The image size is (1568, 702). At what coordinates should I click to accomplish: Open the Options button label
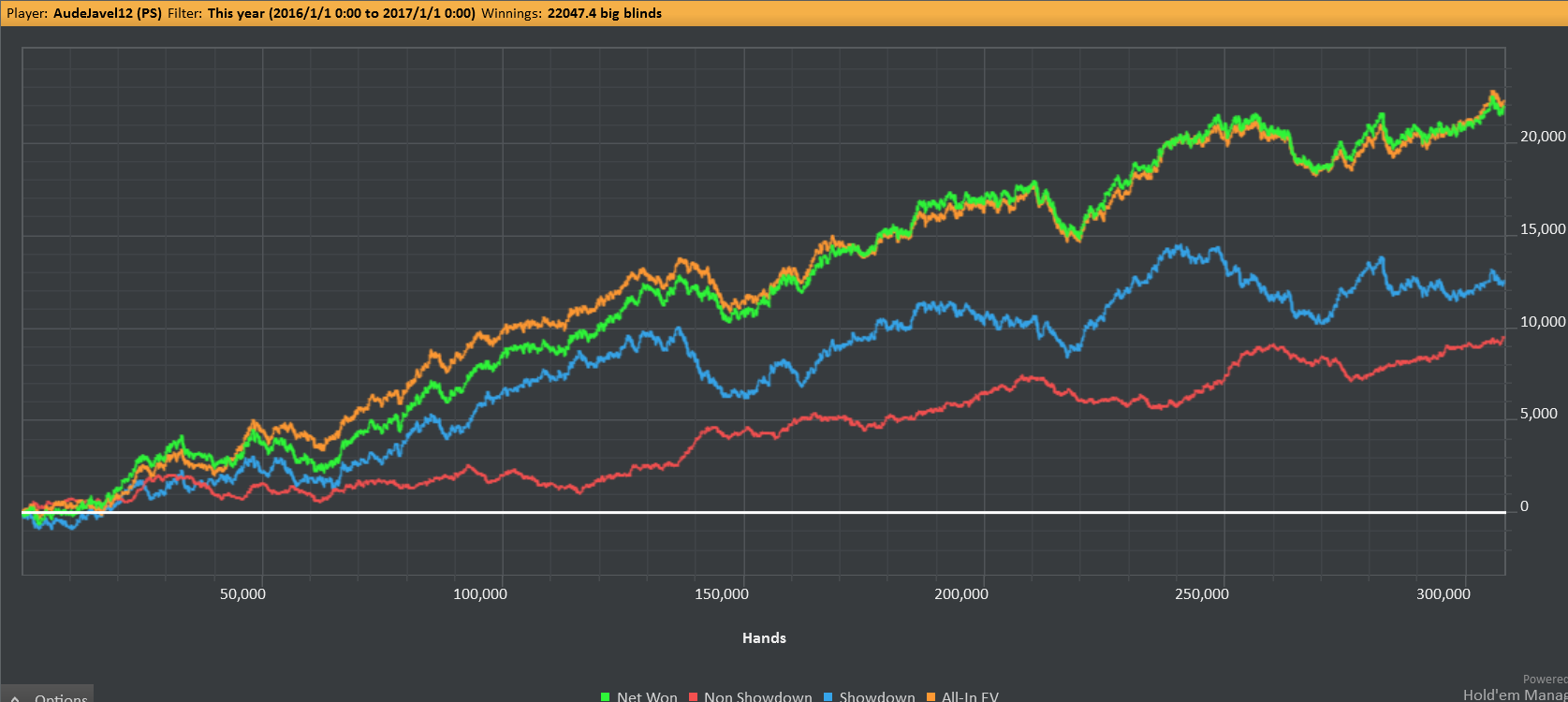tap(61, 697)
